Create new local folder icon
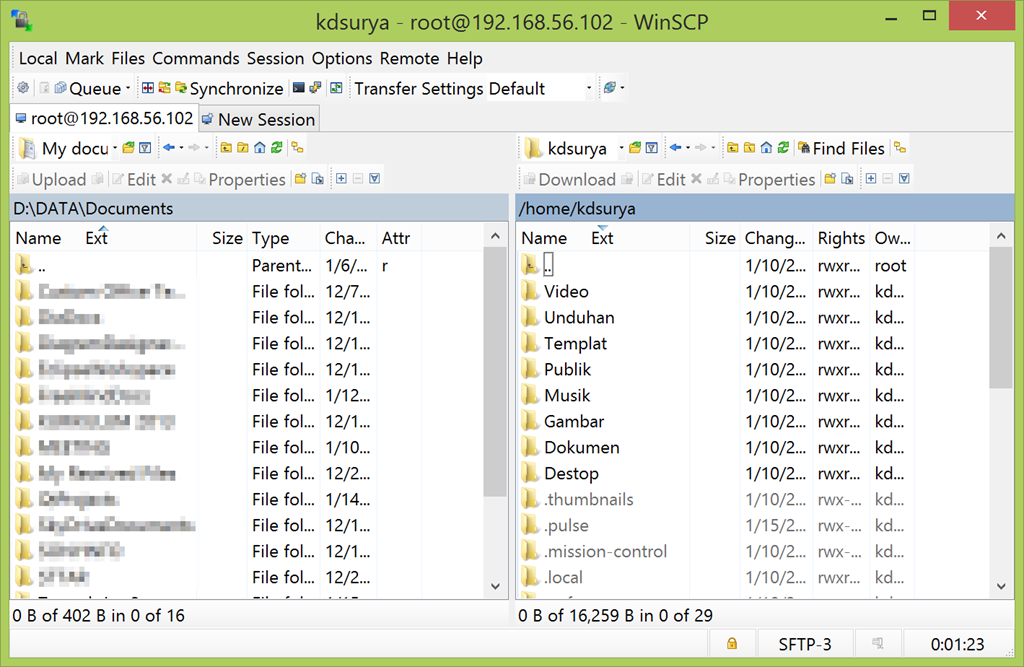Image resolution: width=1024 pixels, height=667 pixels. (300, 178)
